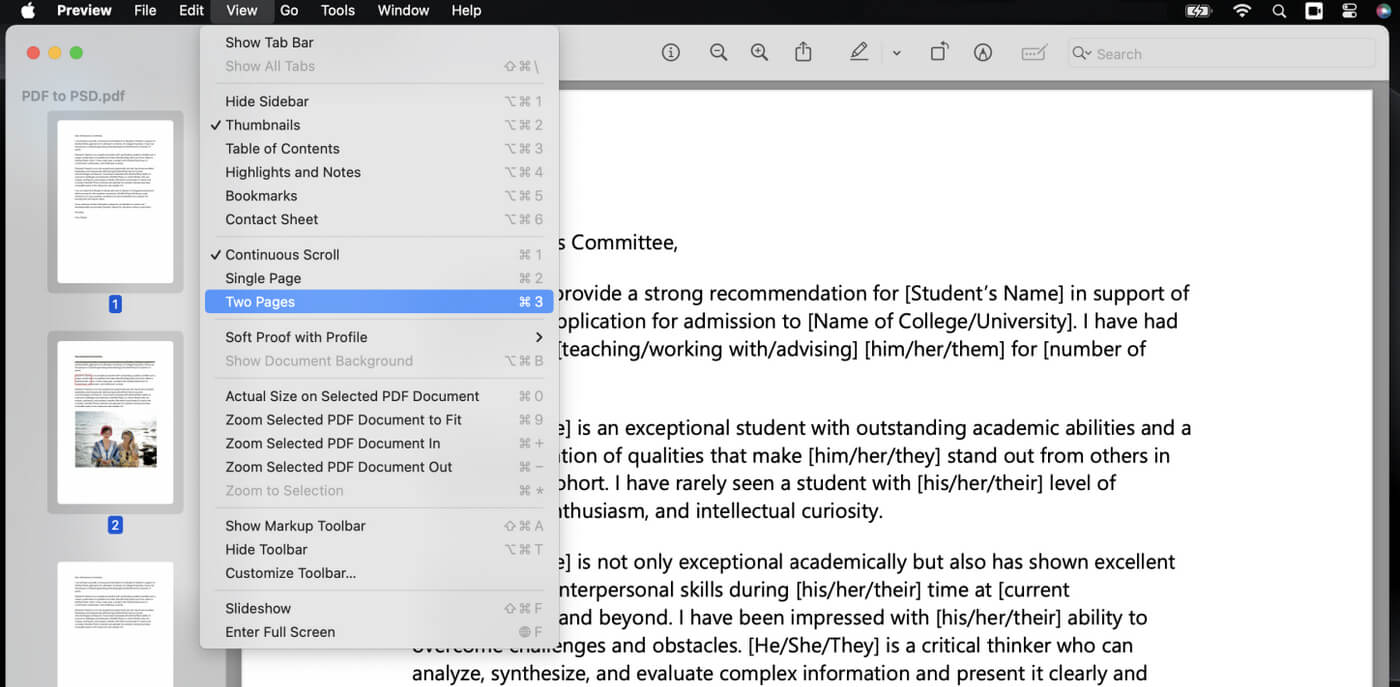The height and width of the screenshot is (687, 1400).
Task: Open the Tools menu
Action: coord(337,11)
